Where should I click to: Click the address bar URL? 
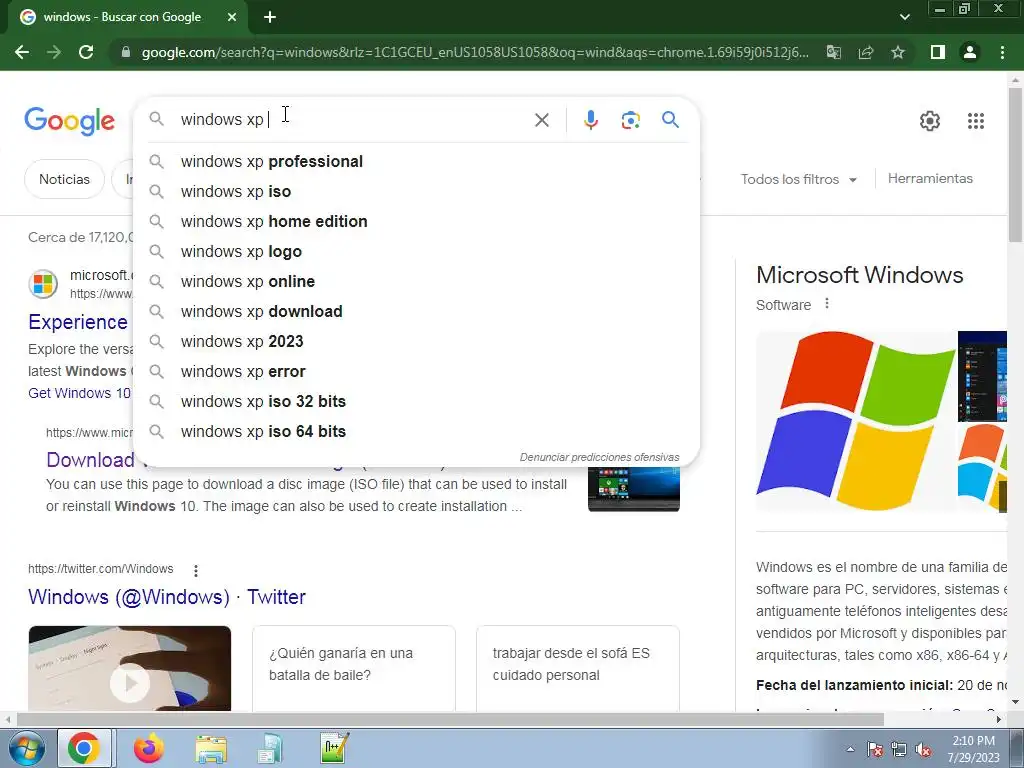[x=475, y=52]
